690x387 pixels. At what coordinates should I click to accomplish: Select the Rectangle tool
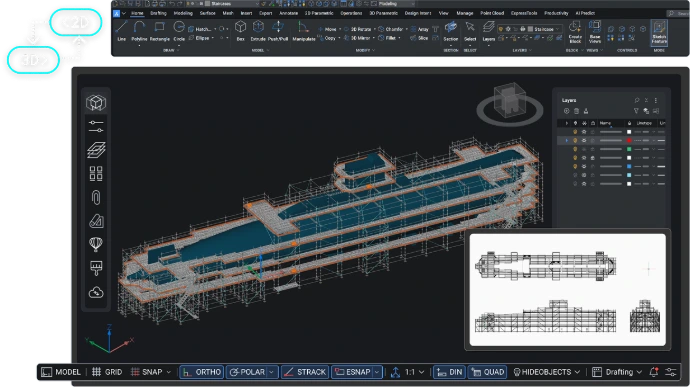click(159, 31)
